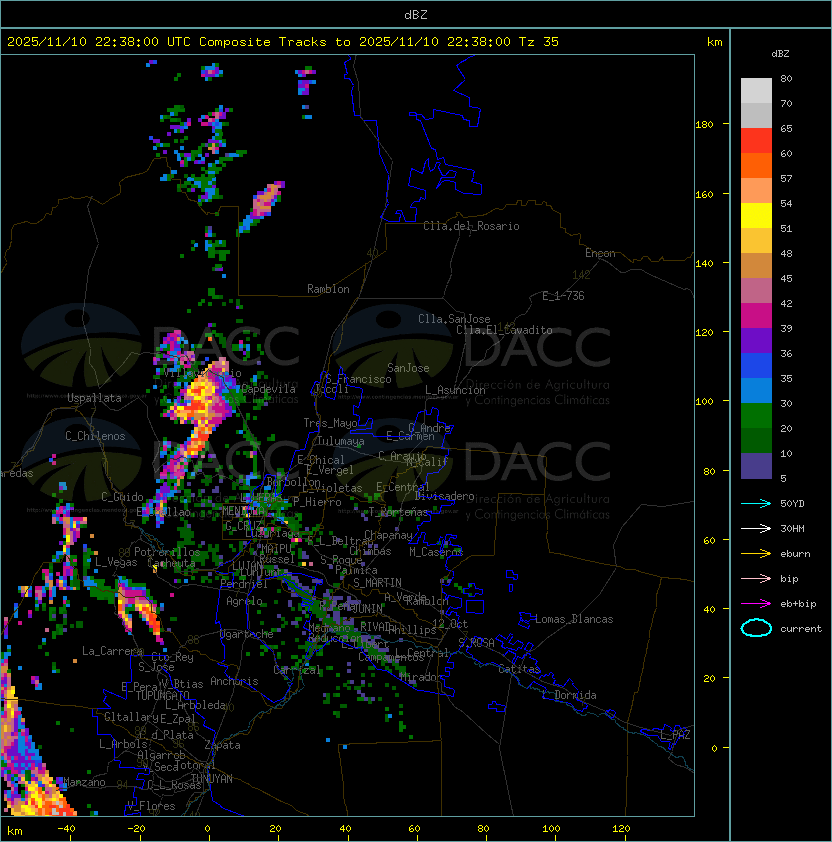
Task: Click the 'dBZ' heading above the color scale
Action: [780, 54]
